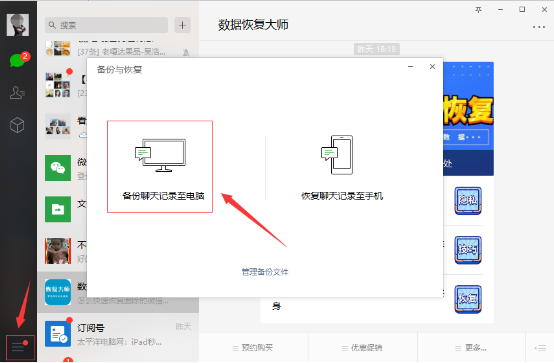Screen dimensions: 554x363
Task: Close the 备份与恢复 dialog
Action: 432,66
